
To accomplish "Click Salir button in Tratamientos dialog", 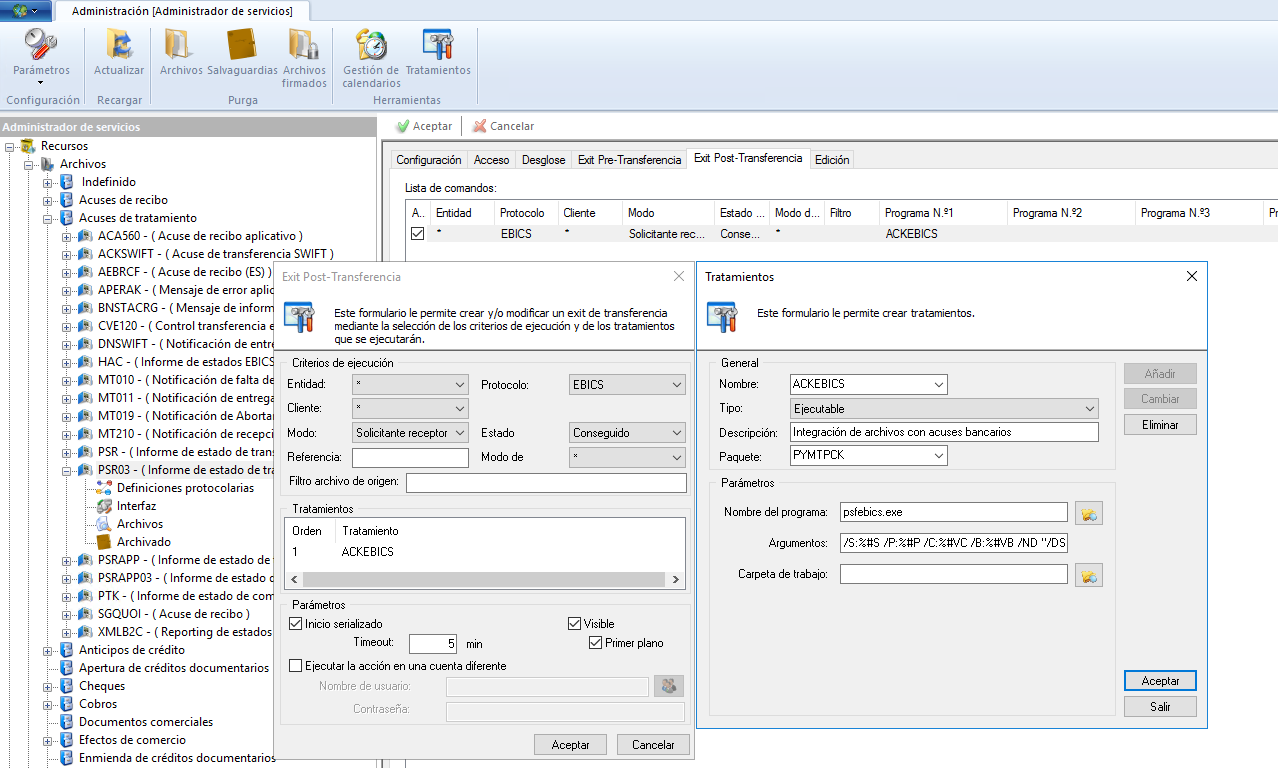I will pos(1159,707).
